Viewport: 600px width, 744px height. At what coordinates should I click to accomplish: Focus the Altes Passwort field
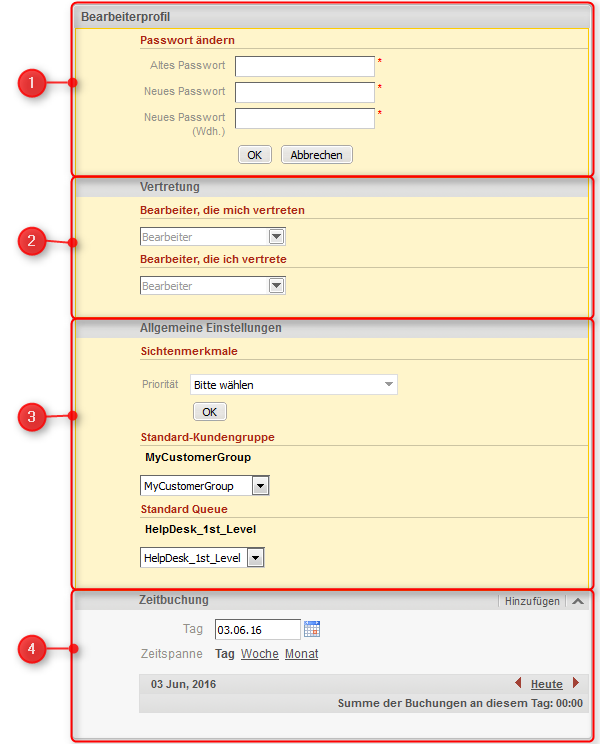(x=304, y=66)
